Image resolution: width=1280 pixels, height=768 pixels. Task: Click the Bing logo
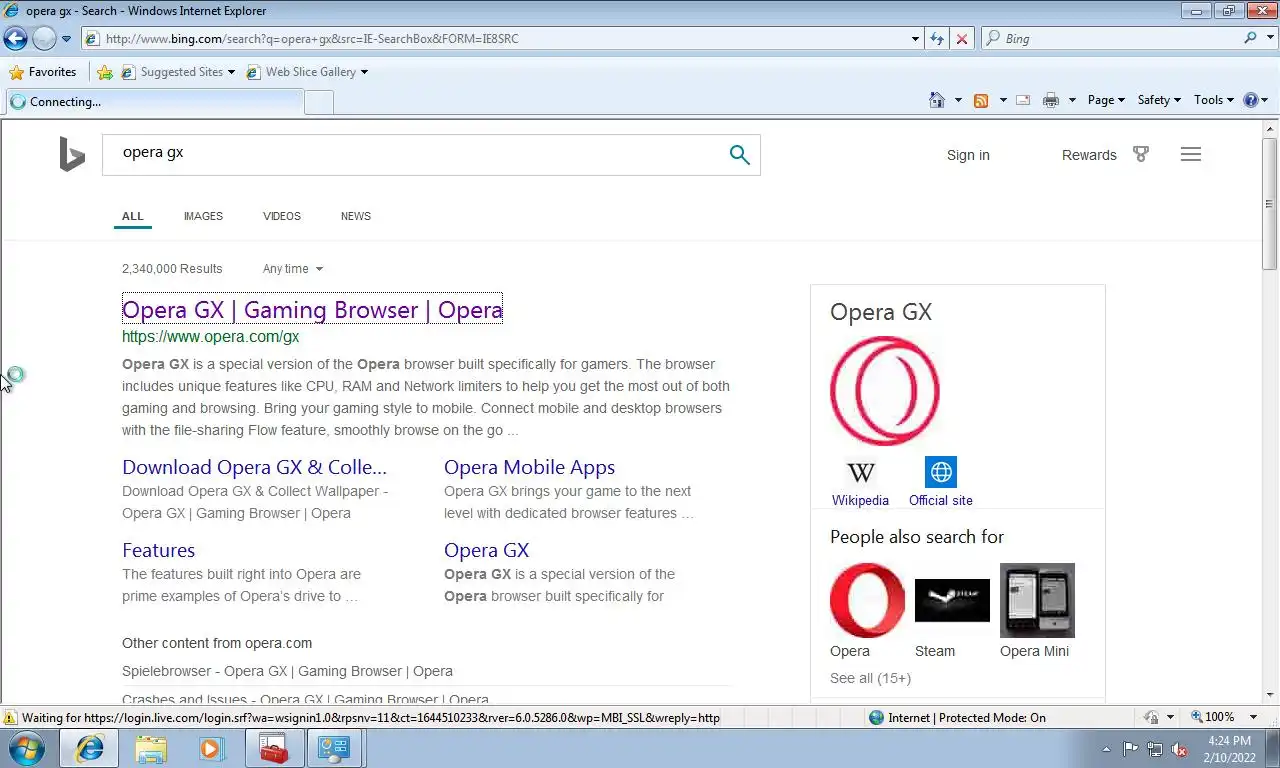point(72,155)
